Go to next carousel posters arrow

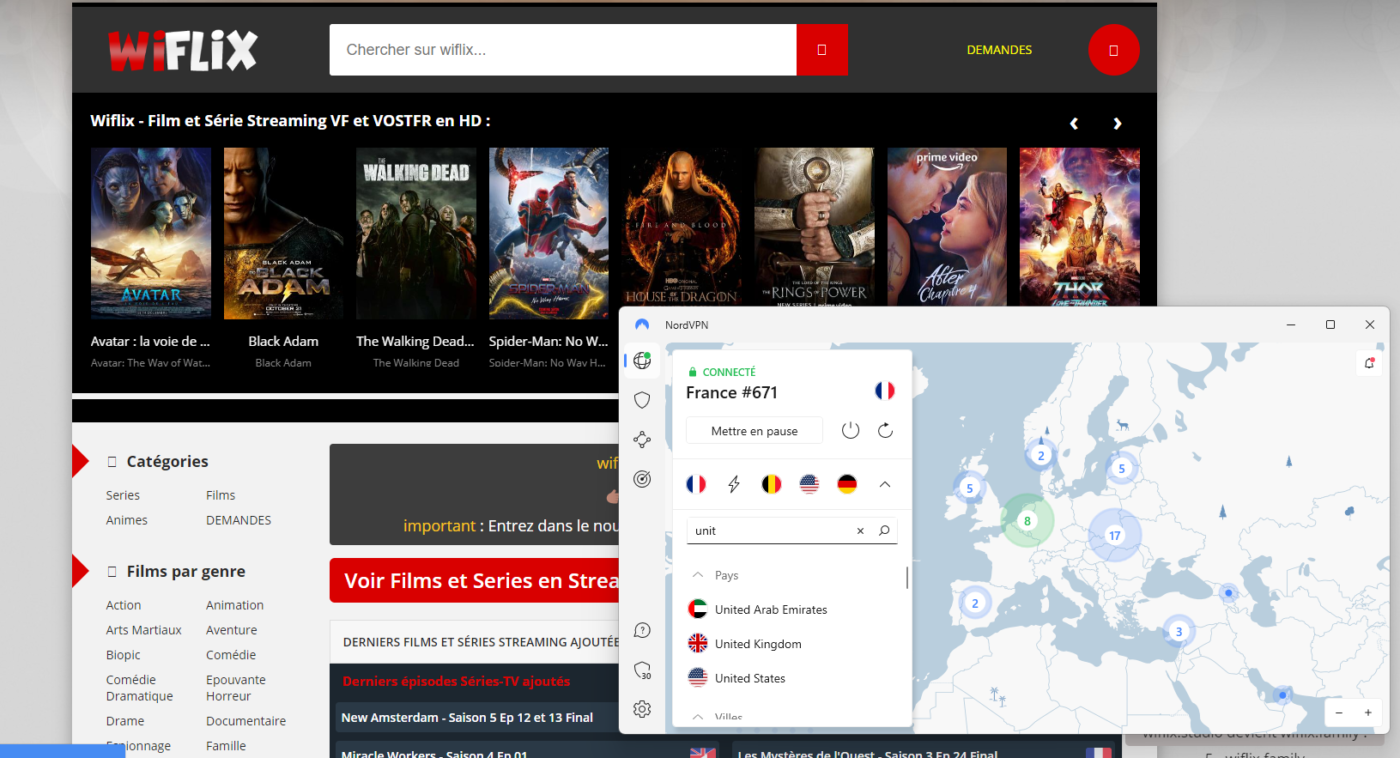point(1117,123)
